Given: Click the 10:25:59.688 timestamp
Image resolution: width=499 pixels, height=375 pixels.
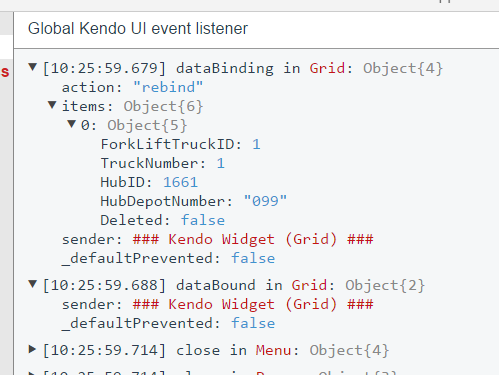Looking at the screenshot, I should 104,285.
